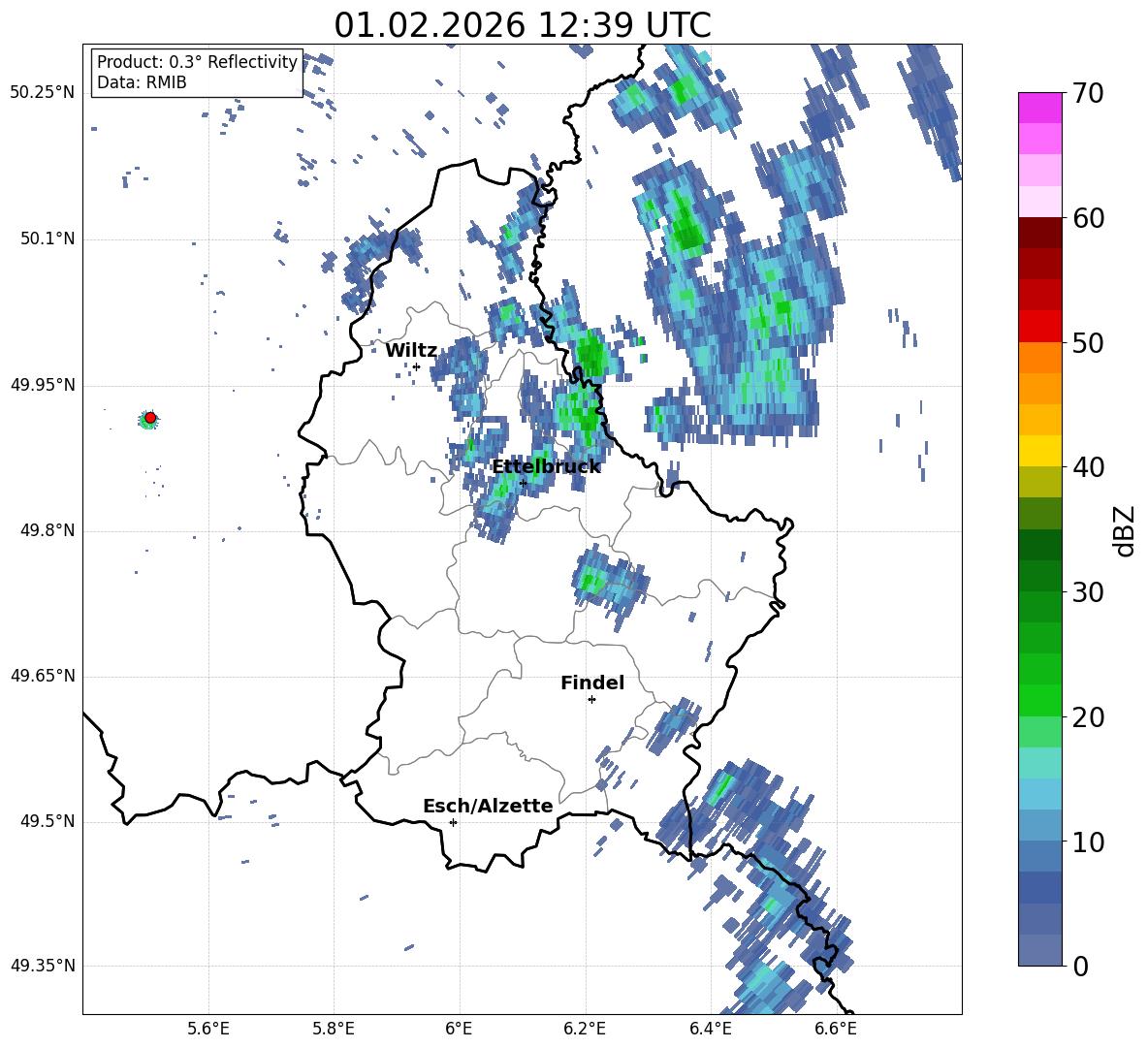Click the 50.1°N latitude label
1148x1048 pixels.
[x=47, y=238]
